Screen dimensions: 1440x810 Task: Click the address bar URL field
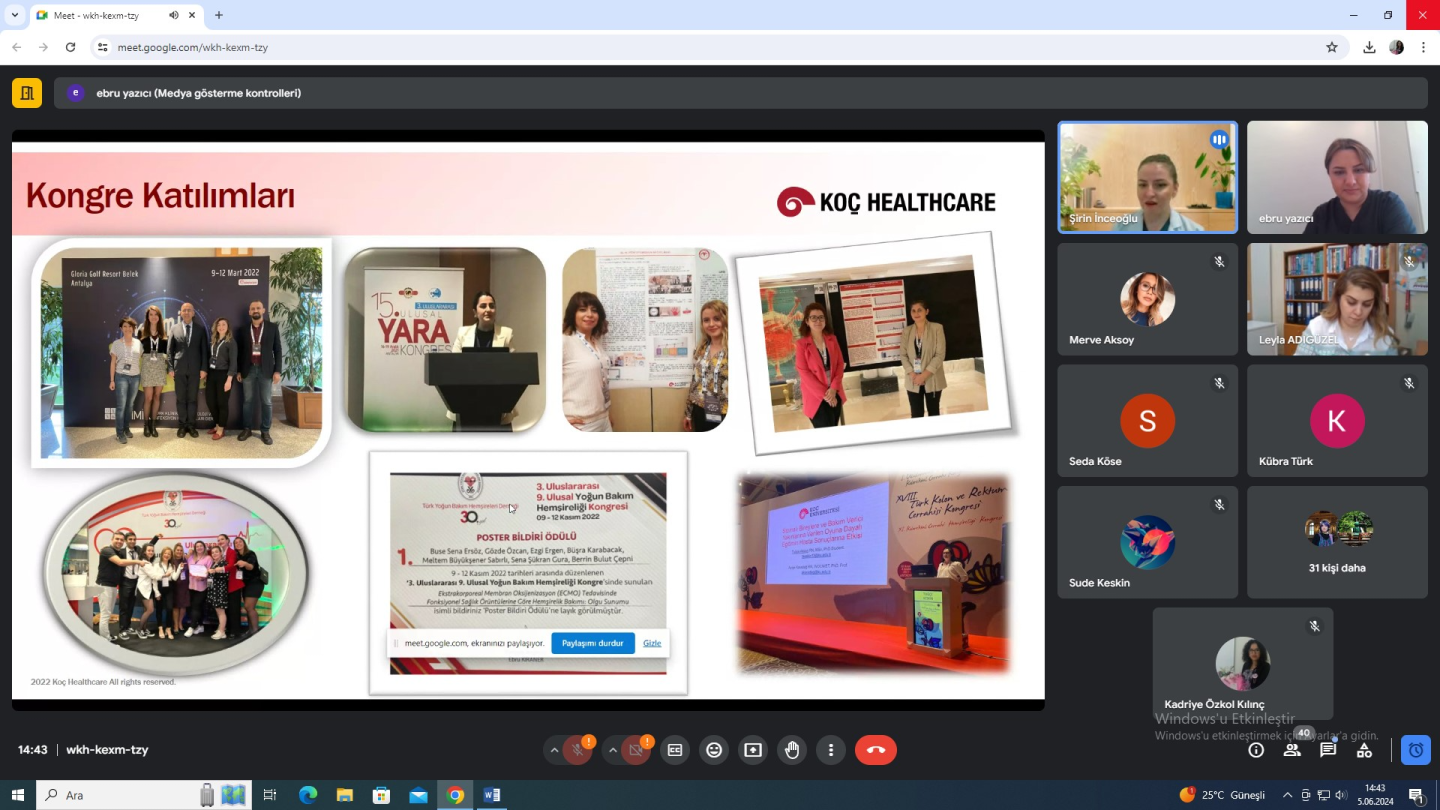click(x=718, y=47)
